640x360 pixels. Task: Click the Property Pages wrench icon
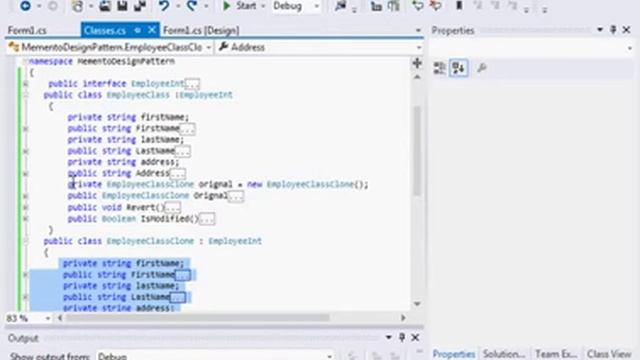[x=482, y=68]
